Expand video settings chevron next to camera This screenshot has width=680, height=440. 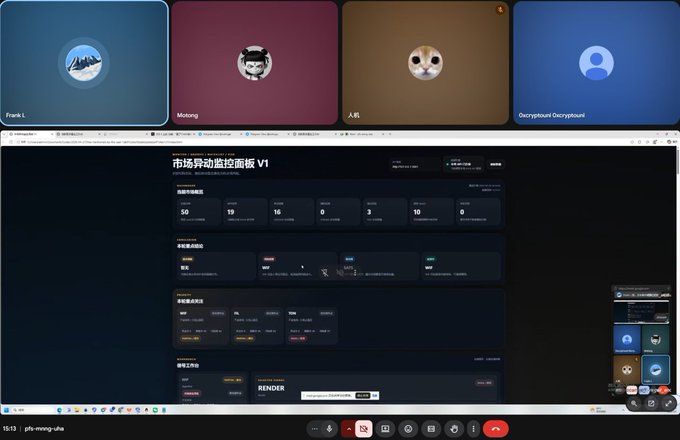(348, 429)
